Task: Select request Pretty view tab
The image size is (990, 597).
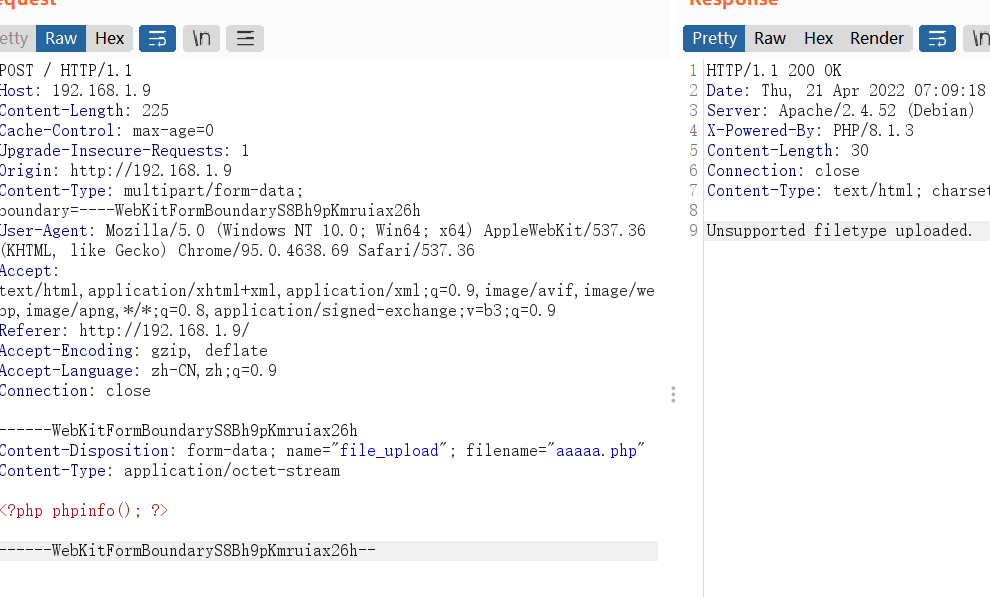Action: pos(15,39)
